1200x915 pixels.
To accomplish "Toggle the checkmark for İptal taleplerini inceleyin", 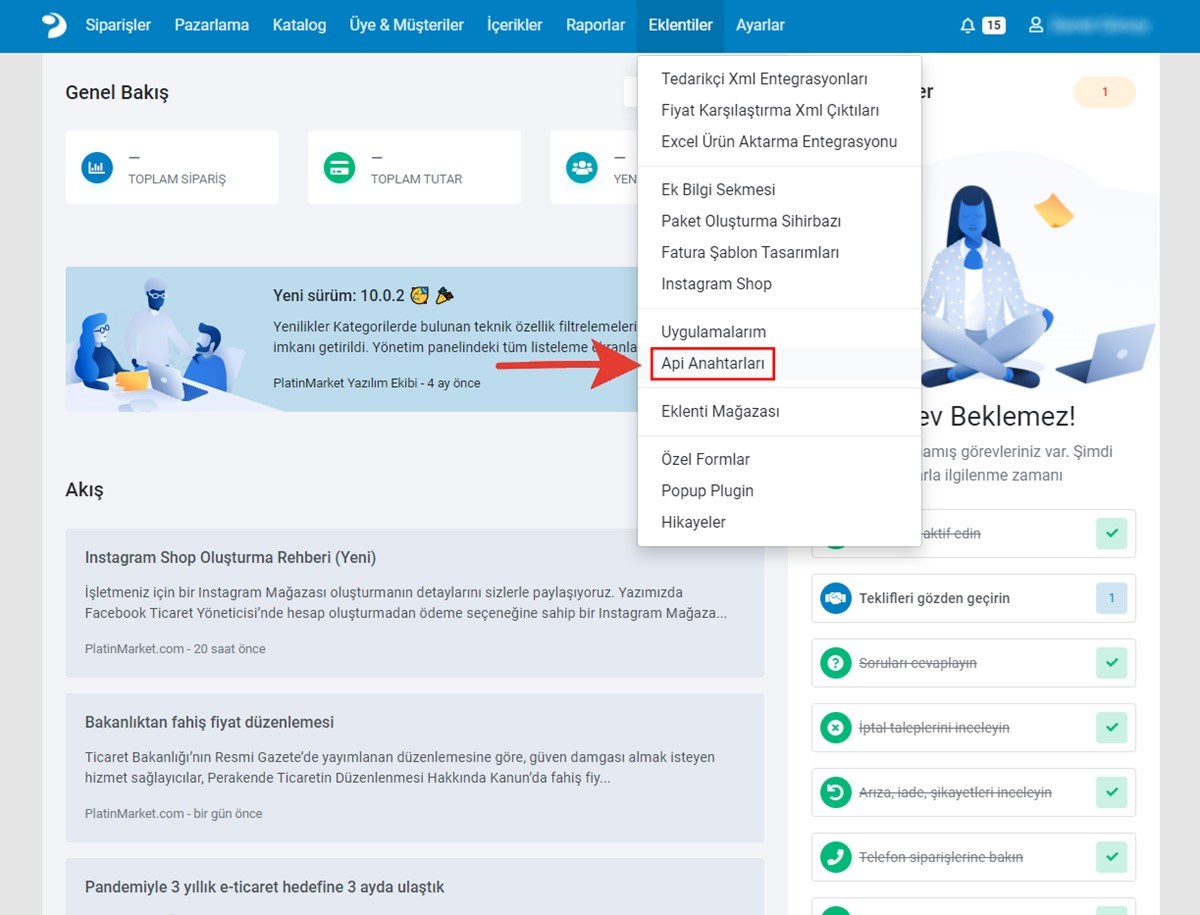I will (1111, 728).
